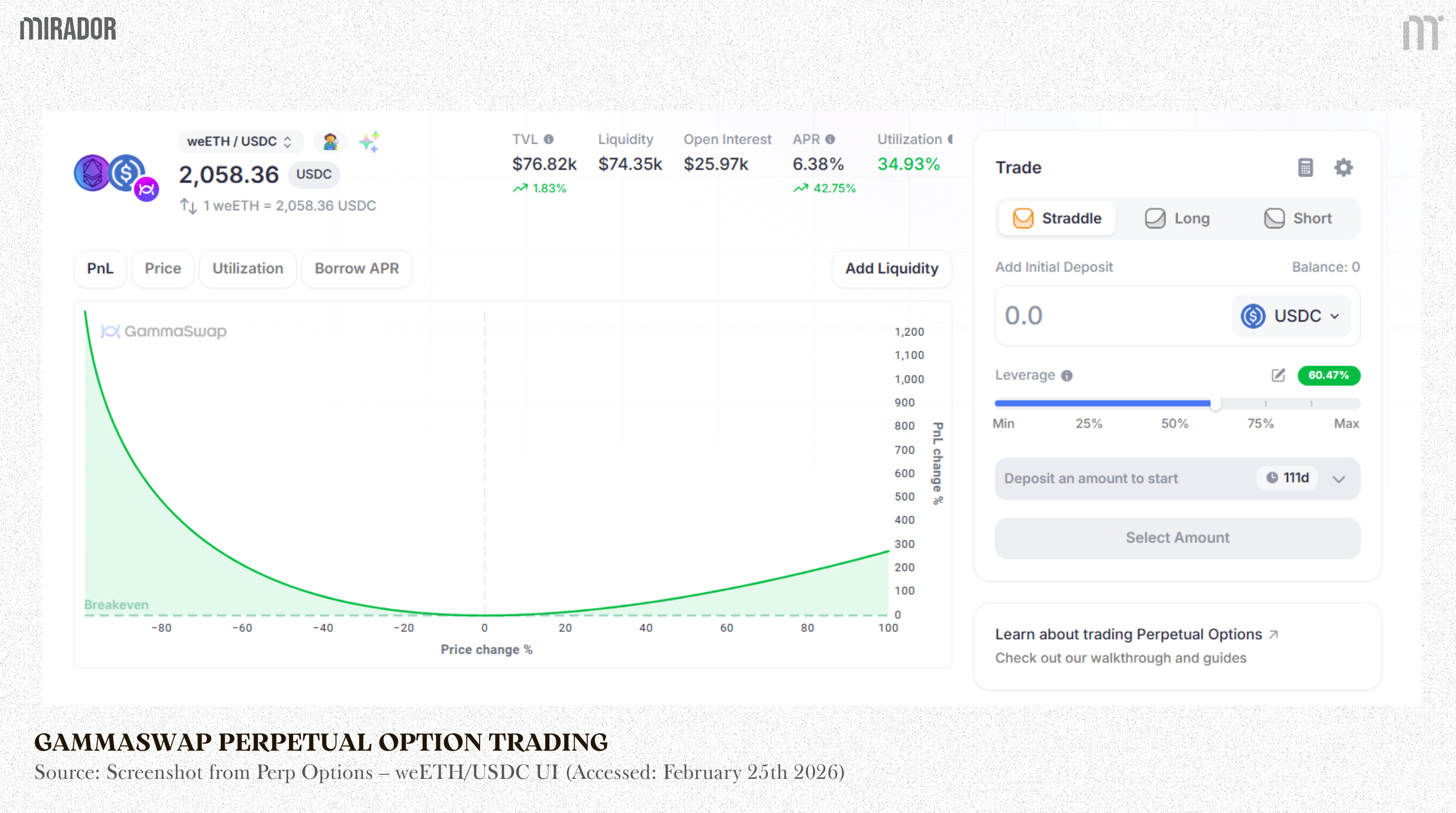Select the Short position type

[x=1298, y=218]
